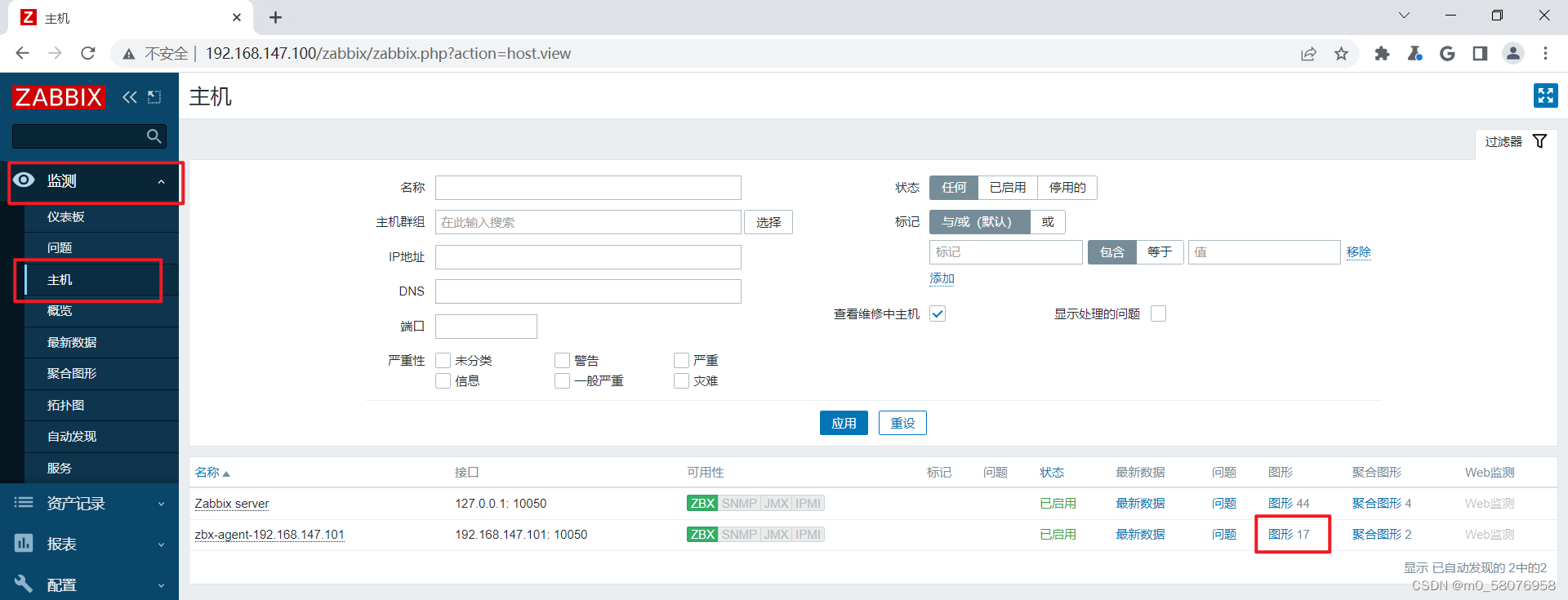Click the sidebar search magnifier icon
Viewport: 1568px width, 600px height.
pos(154,136)
